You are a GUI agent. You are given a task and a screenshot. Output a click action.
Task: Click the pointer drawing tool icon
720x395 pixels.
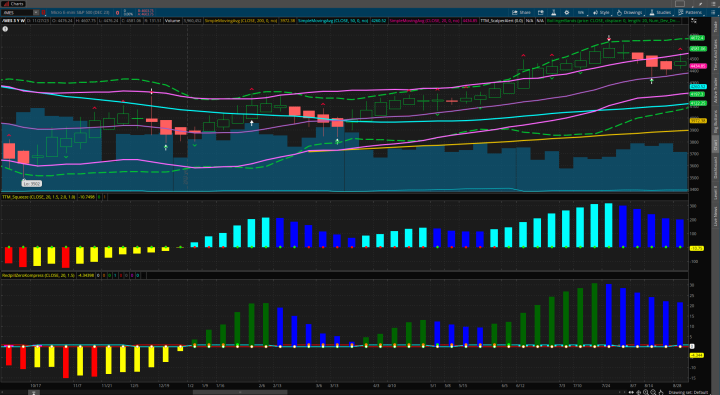pos(661,392)
